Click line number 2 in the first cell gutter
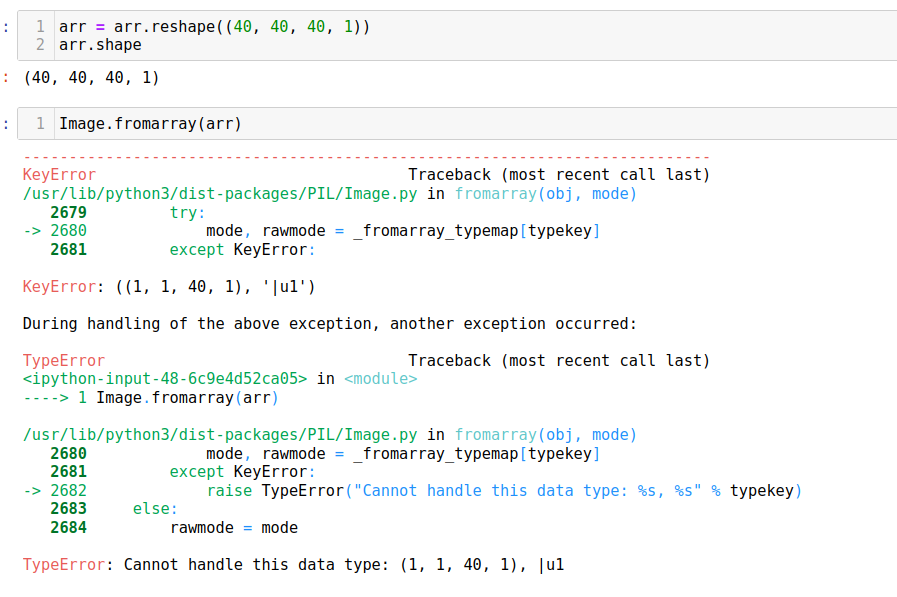The image size is (897, 597). pyautogui.click(x=40, y=45)
